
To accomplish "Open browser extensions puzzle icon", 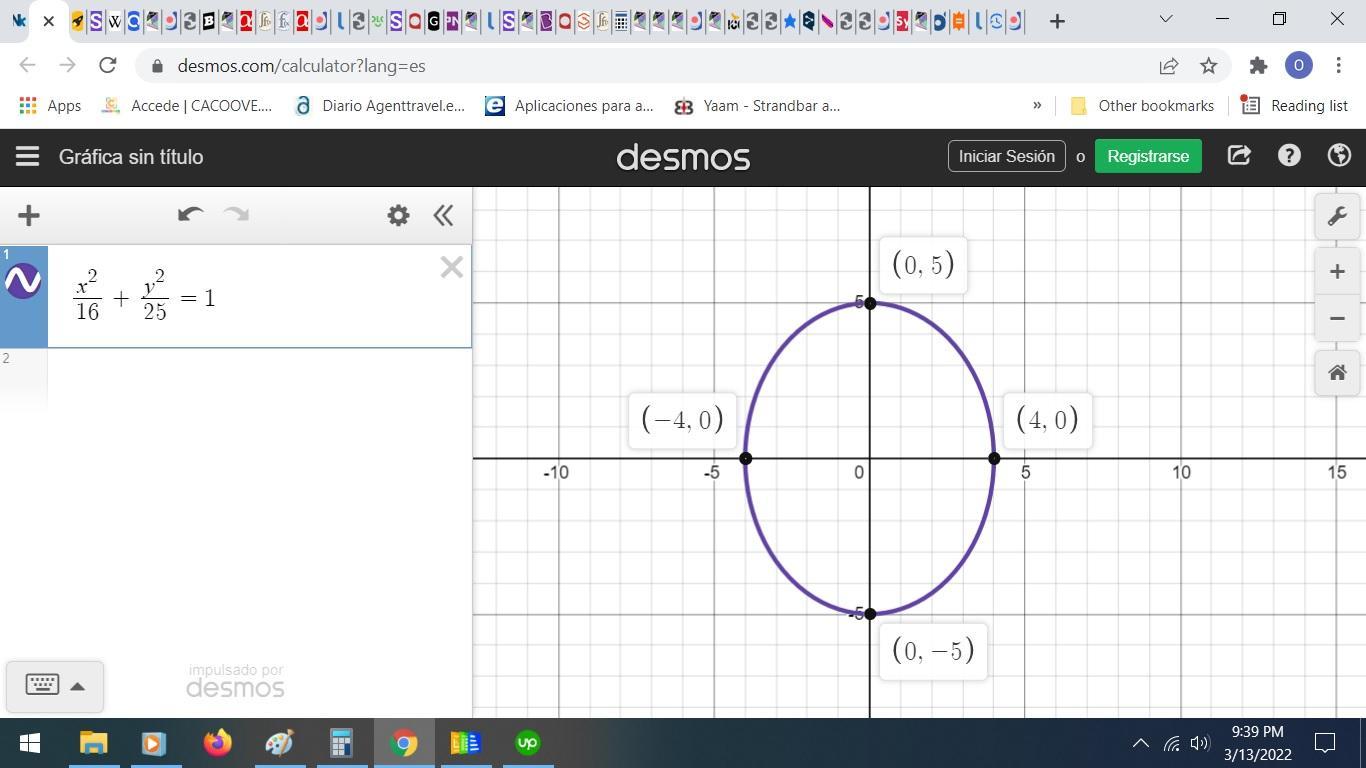I will point(1258,66).
